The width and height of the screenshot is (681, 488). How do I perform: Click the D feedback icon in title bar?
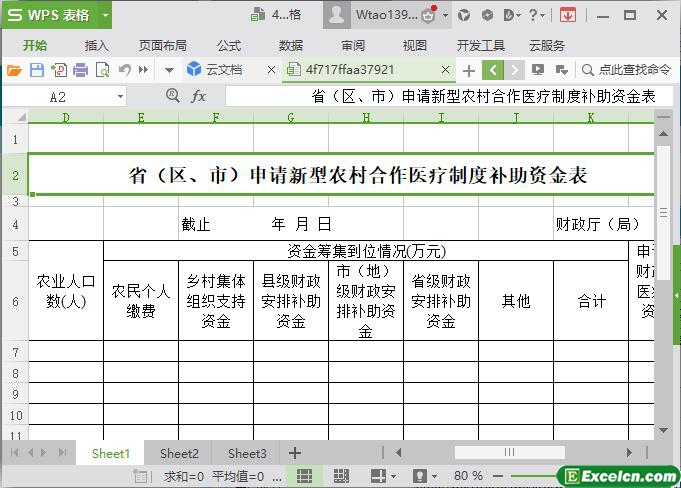(x=512, y=15)
